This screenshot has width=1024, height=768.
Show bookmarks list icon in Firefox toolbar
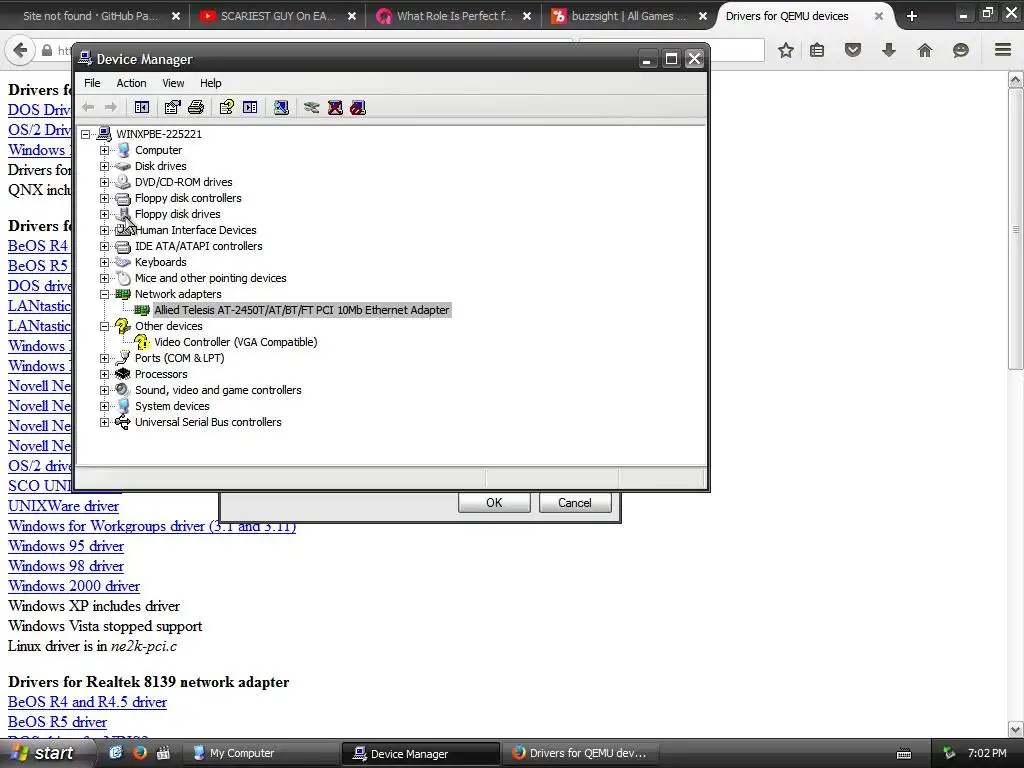point(817,50)
